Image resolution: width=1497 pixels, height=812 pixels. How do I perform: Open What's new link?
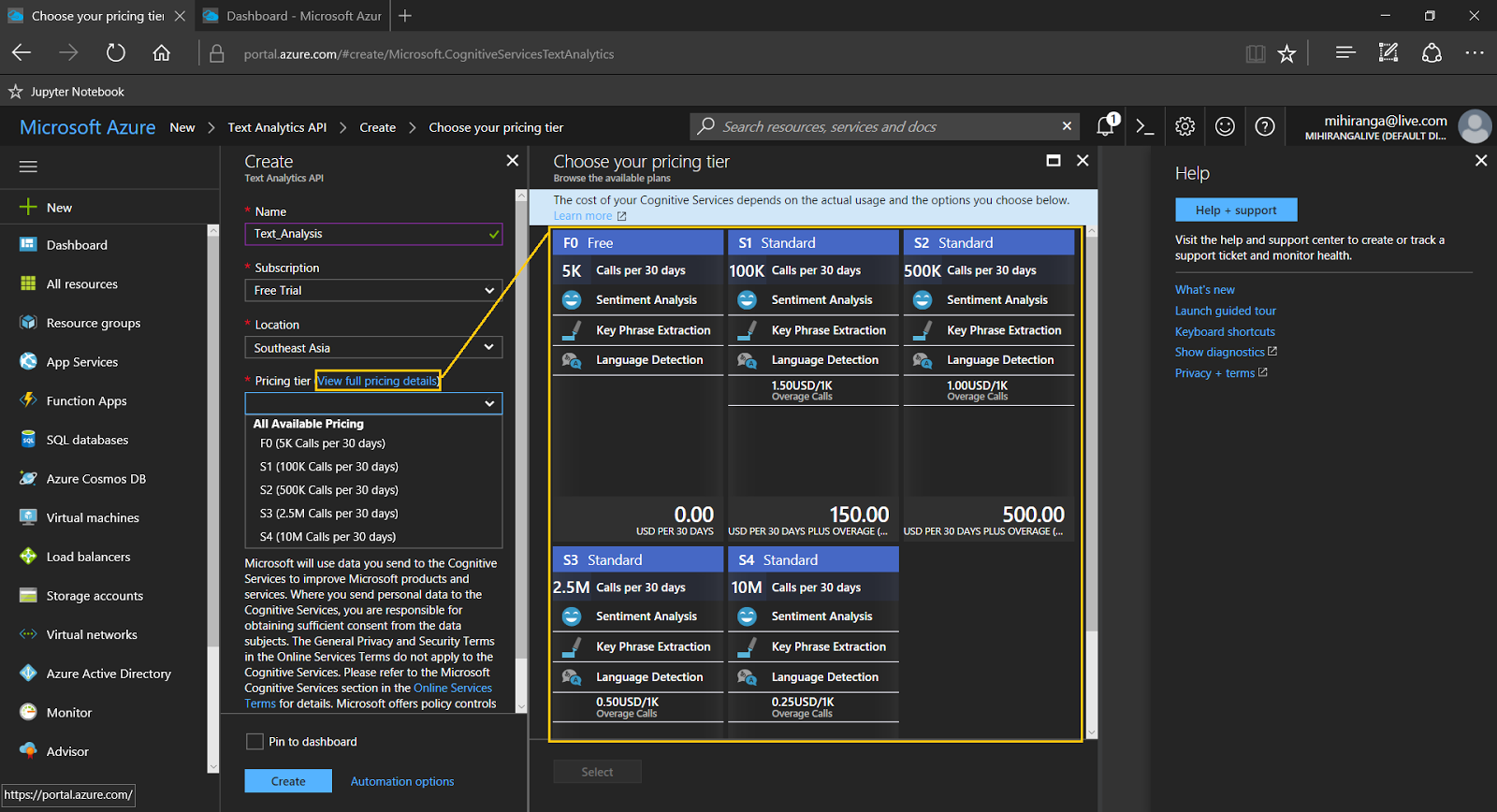(x=1205, y=290)
